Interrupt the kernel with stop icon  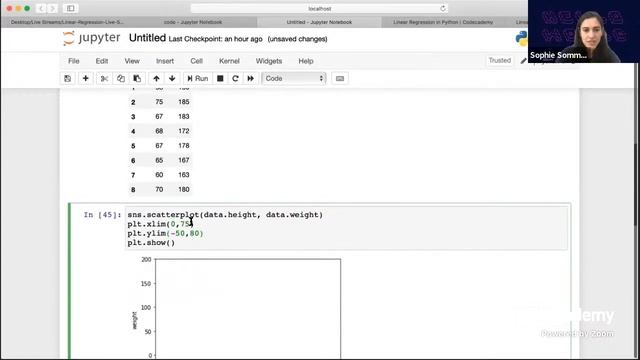(220, 78)
